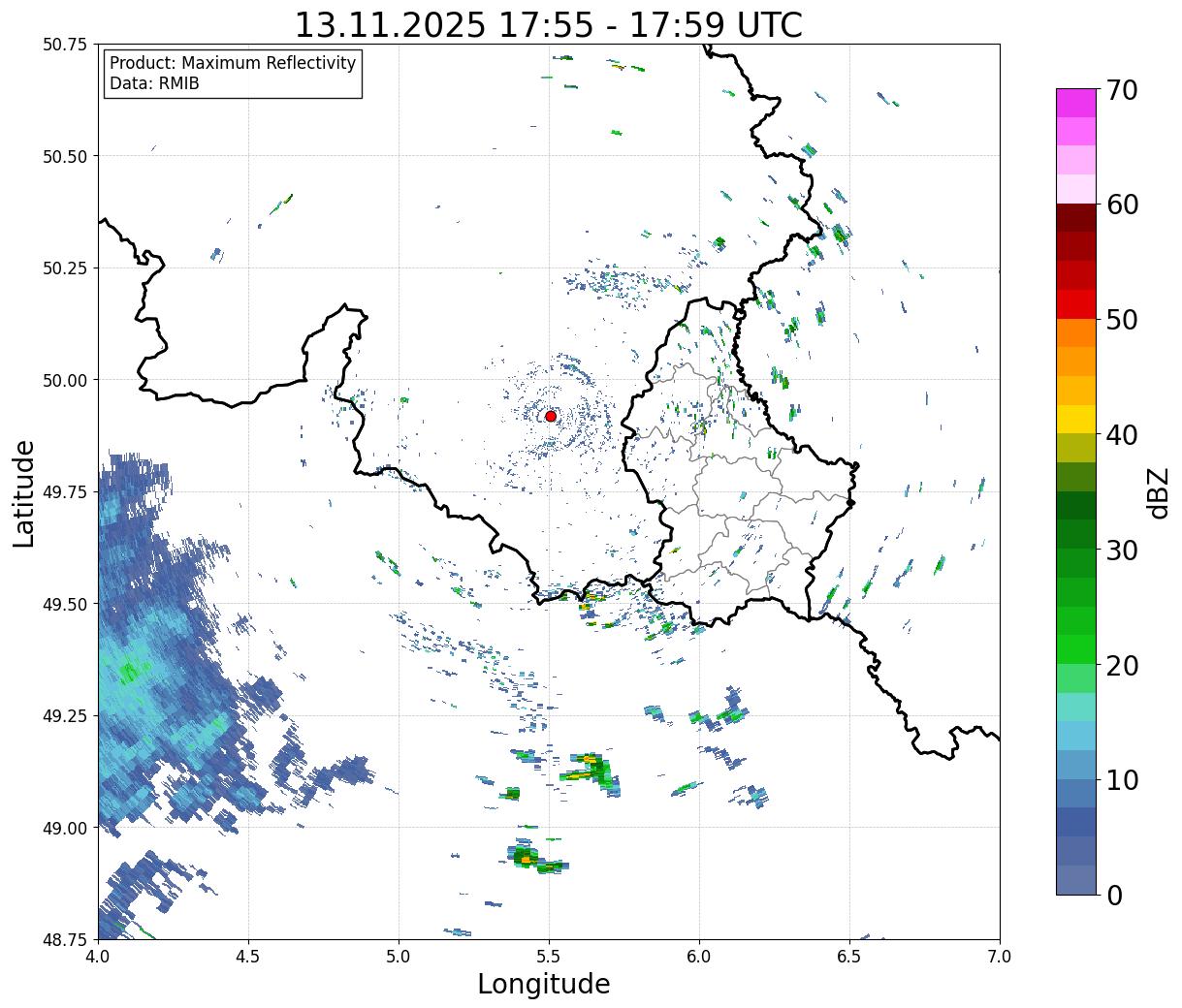Click the 30 tick label on colorbar
The image size is (1182, 1008).
(x=1121, y=551)
